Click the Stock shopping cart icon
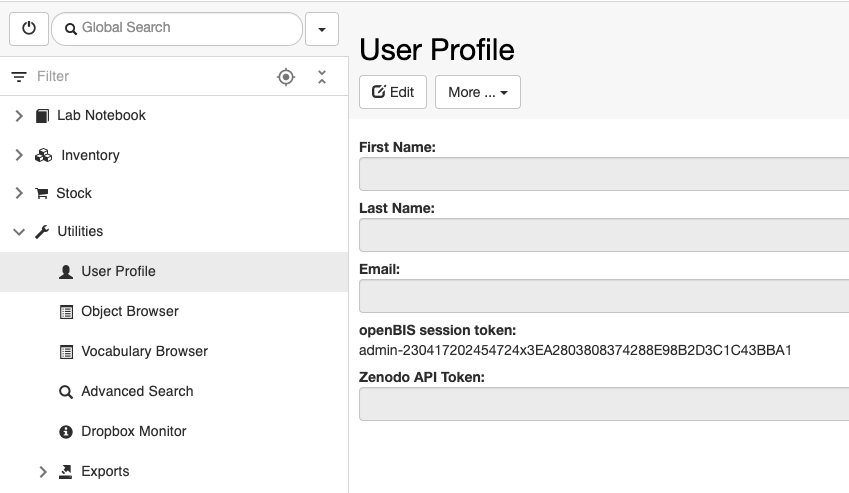The height and width of the screenshot is (493, 849). point(42,193)
